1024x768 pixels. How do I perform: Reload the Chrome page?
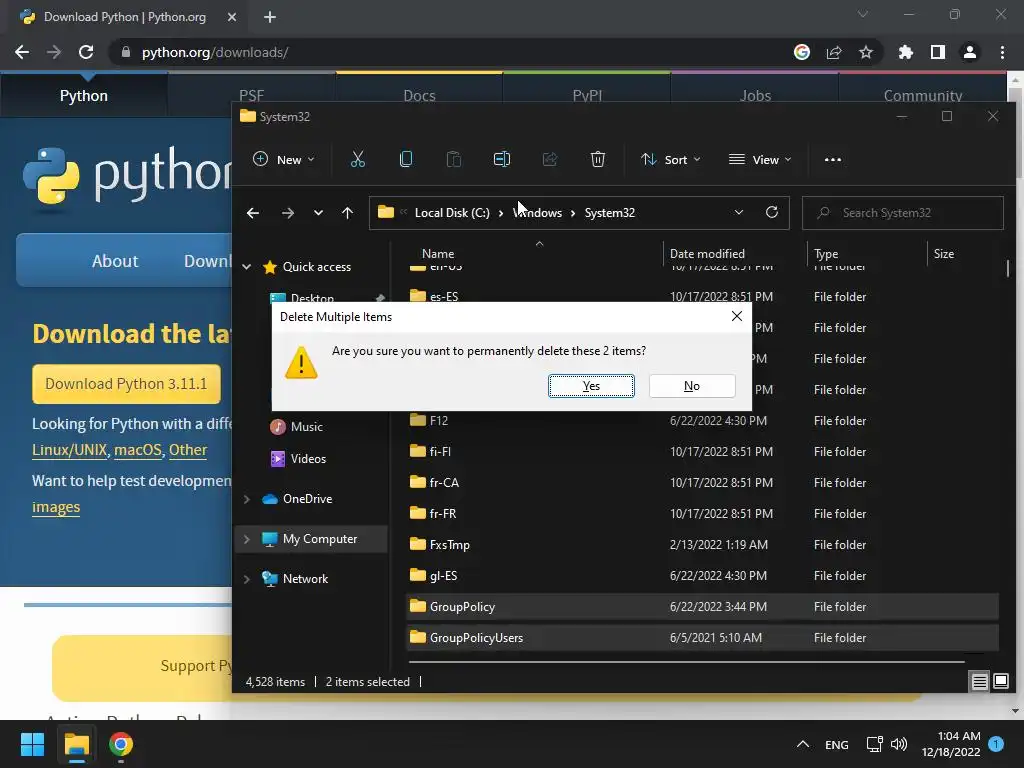point(86,52)
